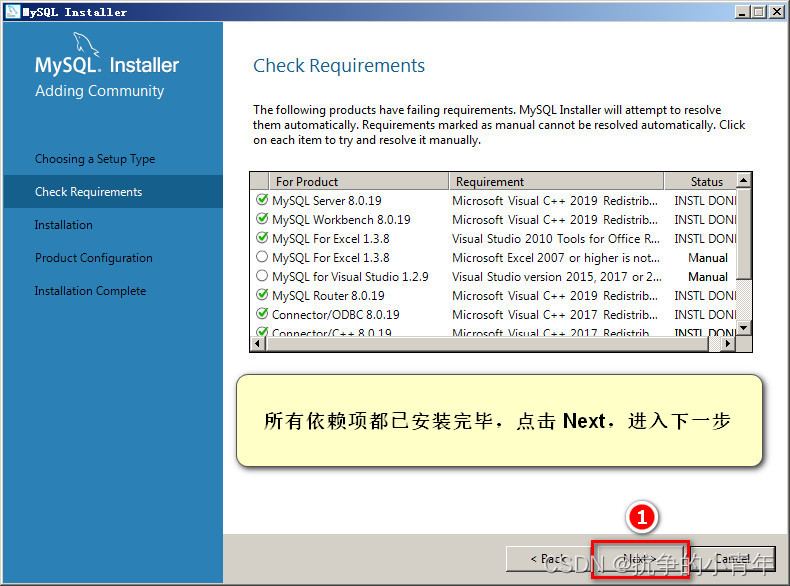This screenshot has width=790, height=586.
Task: Click the MySQL Installer title bar icon
Action: pos(13,12)
